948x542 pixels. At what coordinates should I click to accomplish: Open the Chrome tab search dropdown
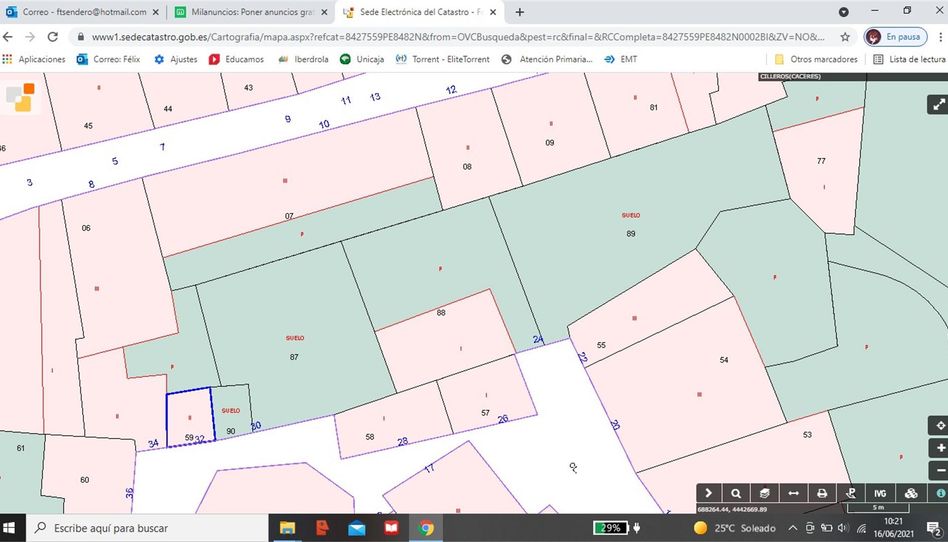click(x=845, y=12)
